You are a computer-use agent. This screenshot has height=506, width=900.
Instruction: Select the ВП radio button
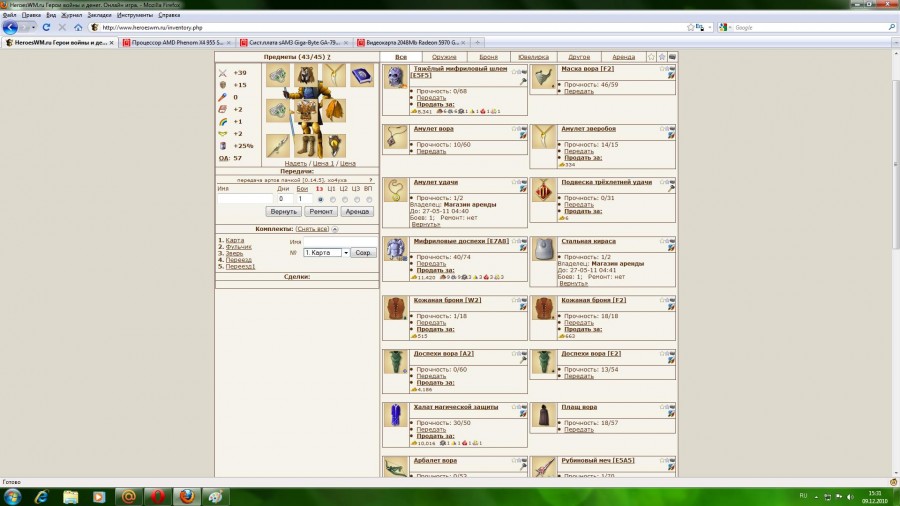point(368,199)
